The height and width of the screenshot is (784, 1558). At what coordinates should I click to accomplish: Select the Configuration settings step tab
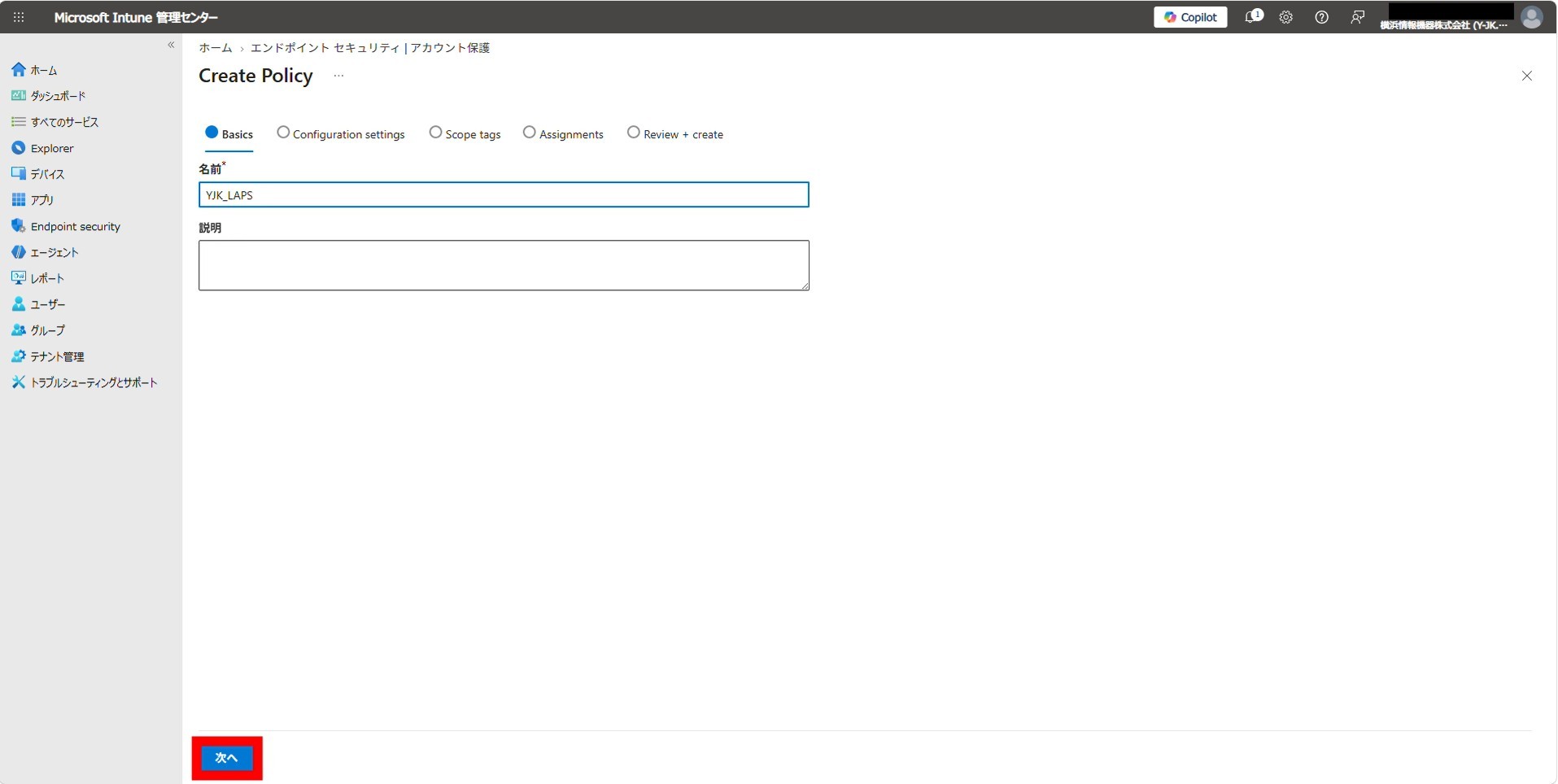341,134
